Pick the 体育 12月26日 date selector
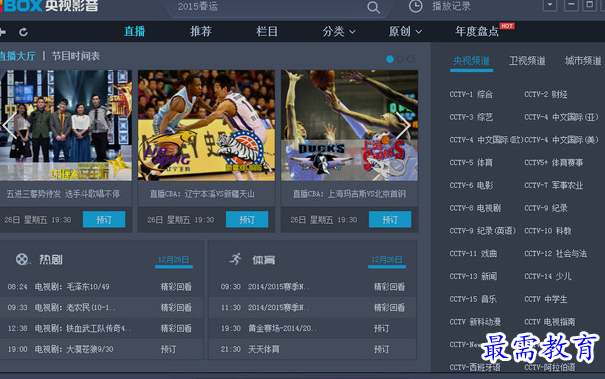This screenshot has width=605, height=379. click(x=387, y=260)
